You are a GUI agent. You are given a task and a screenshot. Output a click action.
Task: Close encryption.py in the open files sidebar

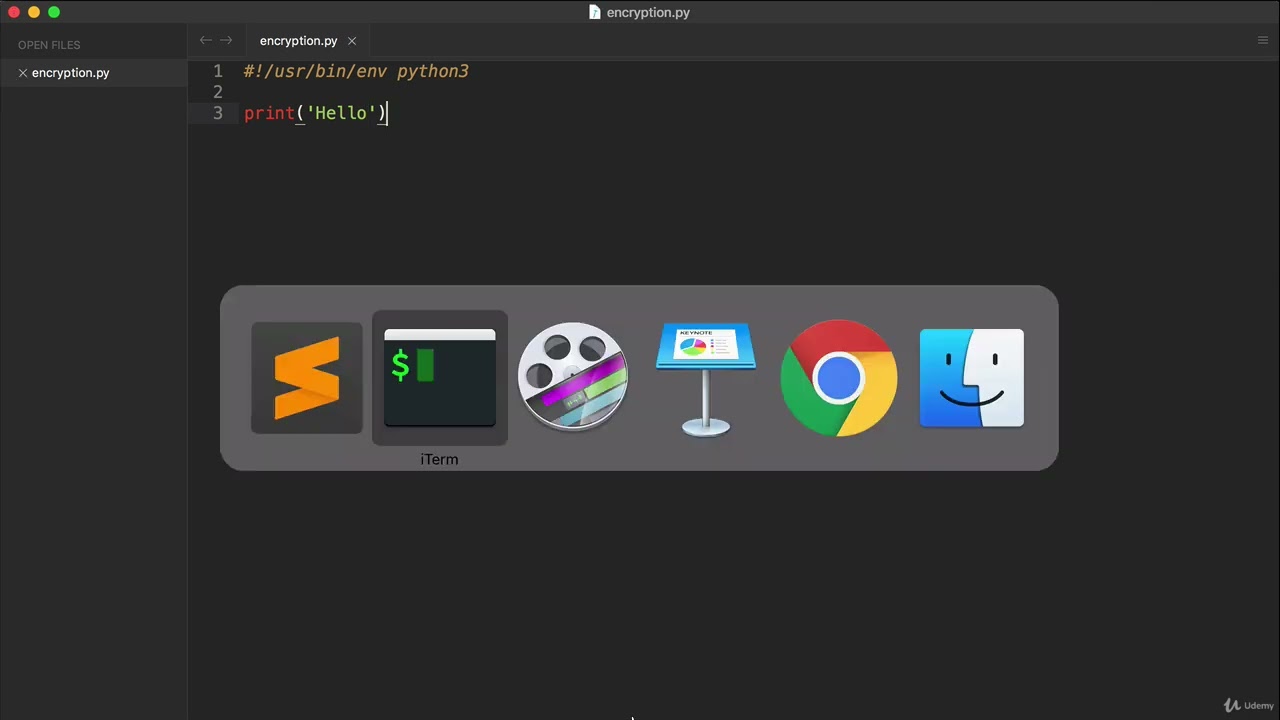pos(23,73)
